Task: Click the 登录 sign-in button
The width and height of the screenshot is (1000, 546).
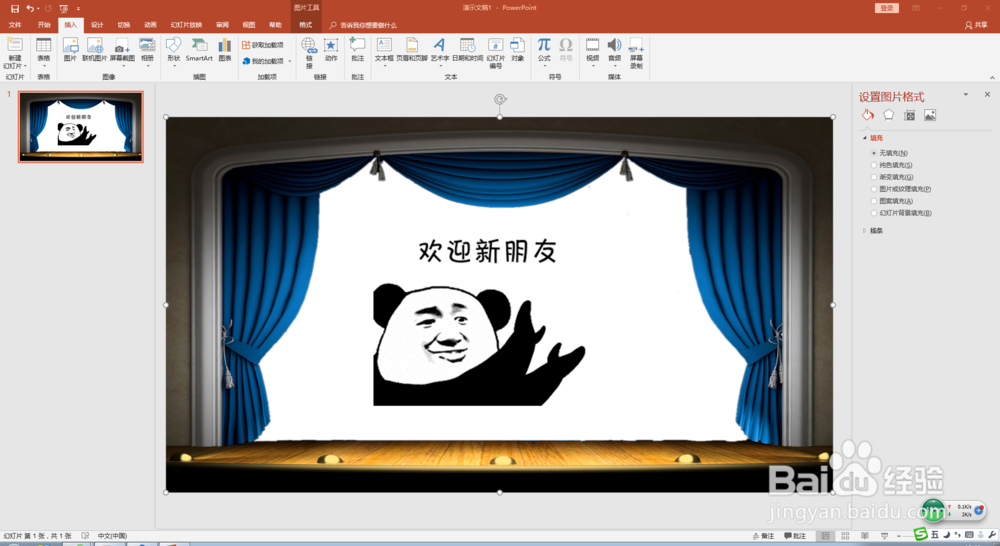Action: pos(886,8)
